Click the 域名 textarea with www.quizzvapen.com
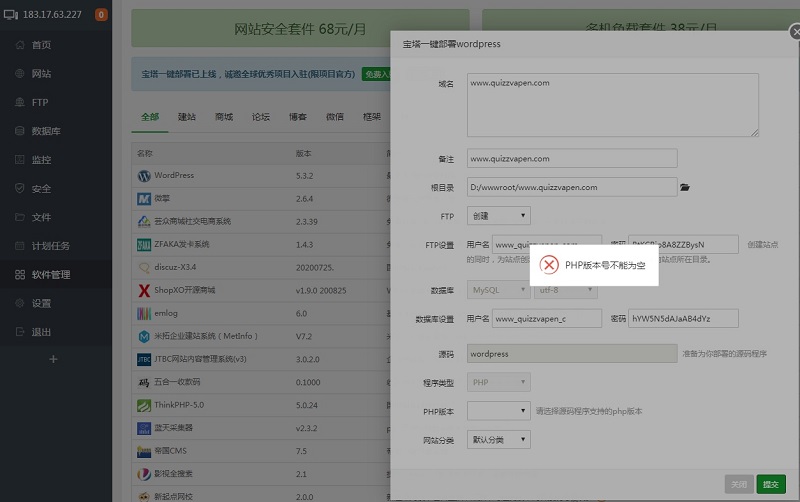Image resolution: width=800 pixels, height=502 pixels. [613, 105]
